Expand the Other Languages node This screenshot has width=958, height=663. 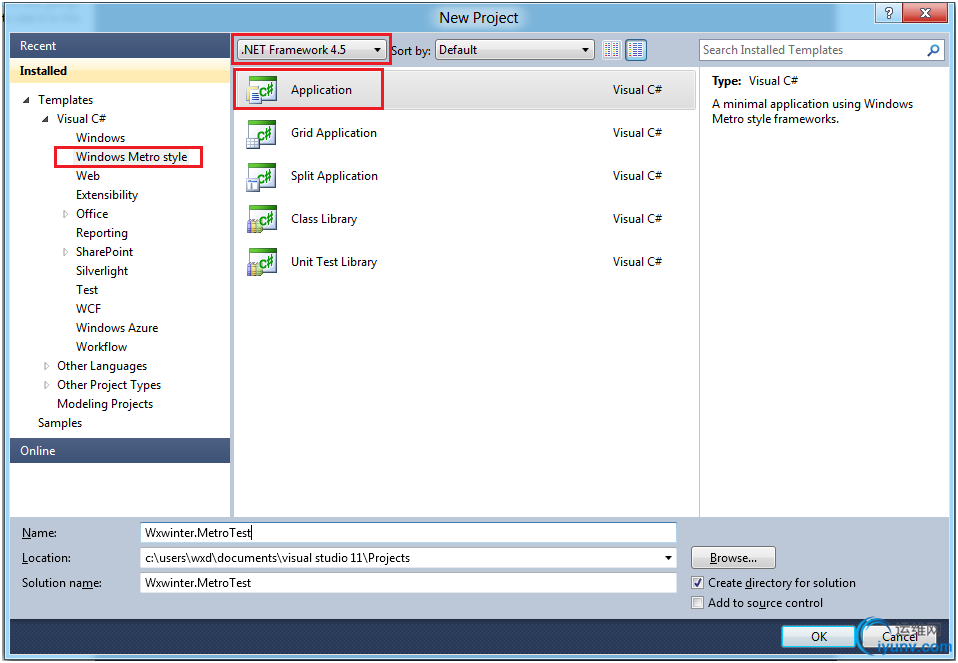point(46,366)
